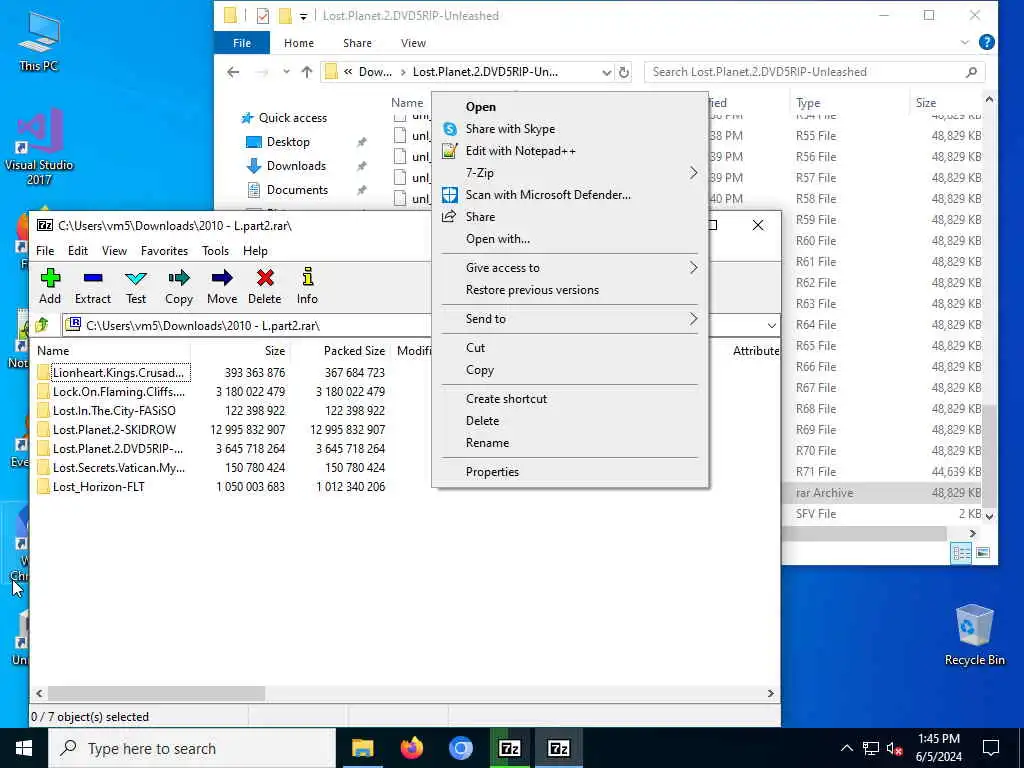Switch to first 7-Zip taskbar window

[509, 748]
